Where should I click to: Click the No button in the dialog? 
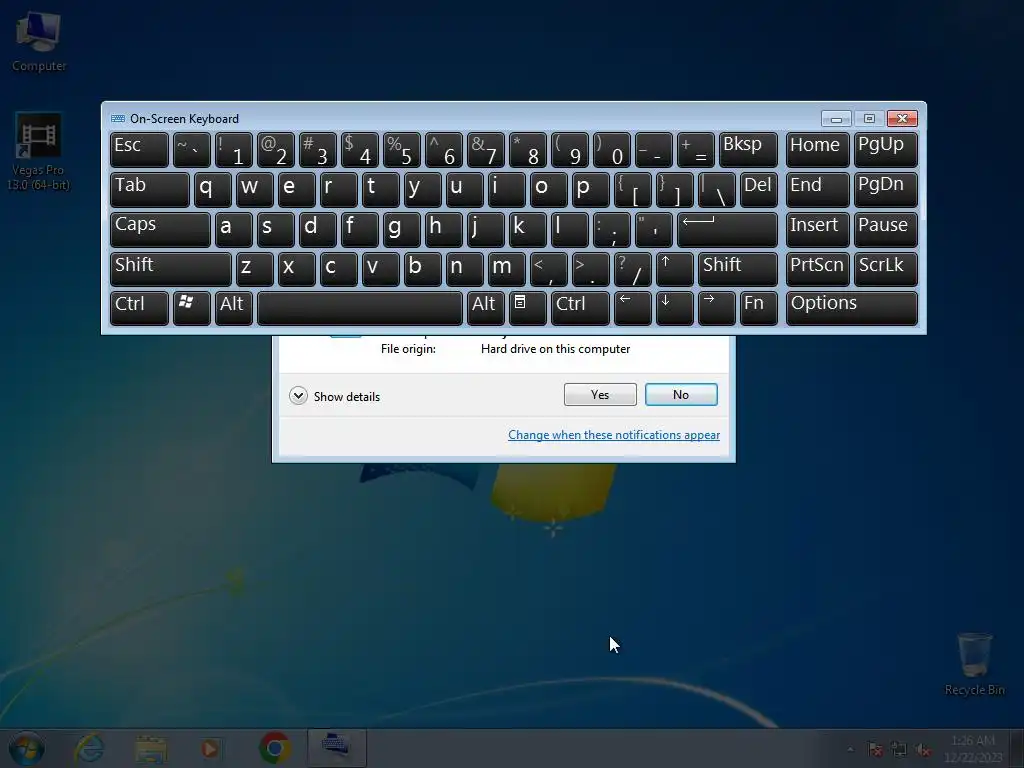pos(681,394)
